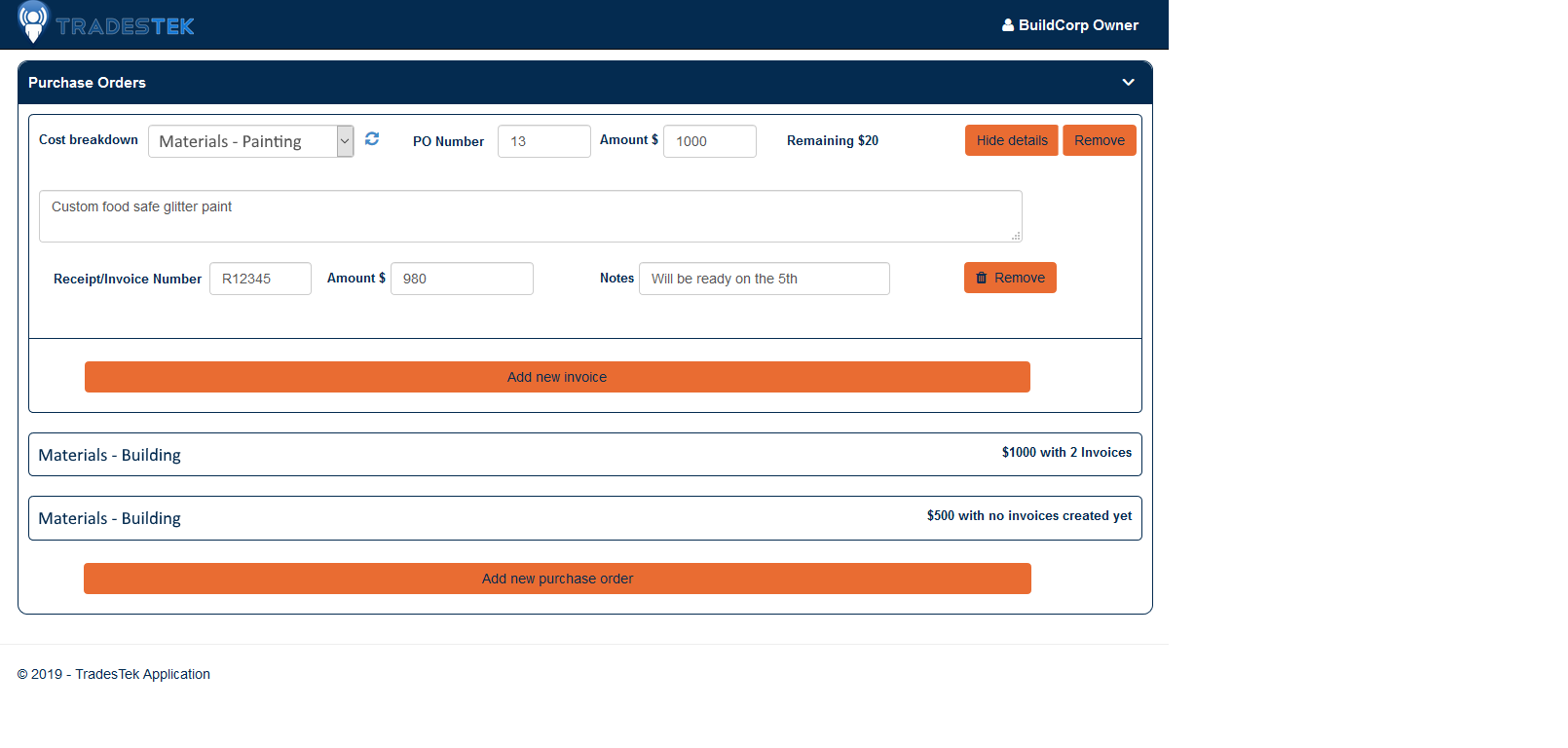Image resolution: width=1568 pixels, height=748 pixels.
Task: Focus the PO Number field
Action: click(x=543, y=141)
